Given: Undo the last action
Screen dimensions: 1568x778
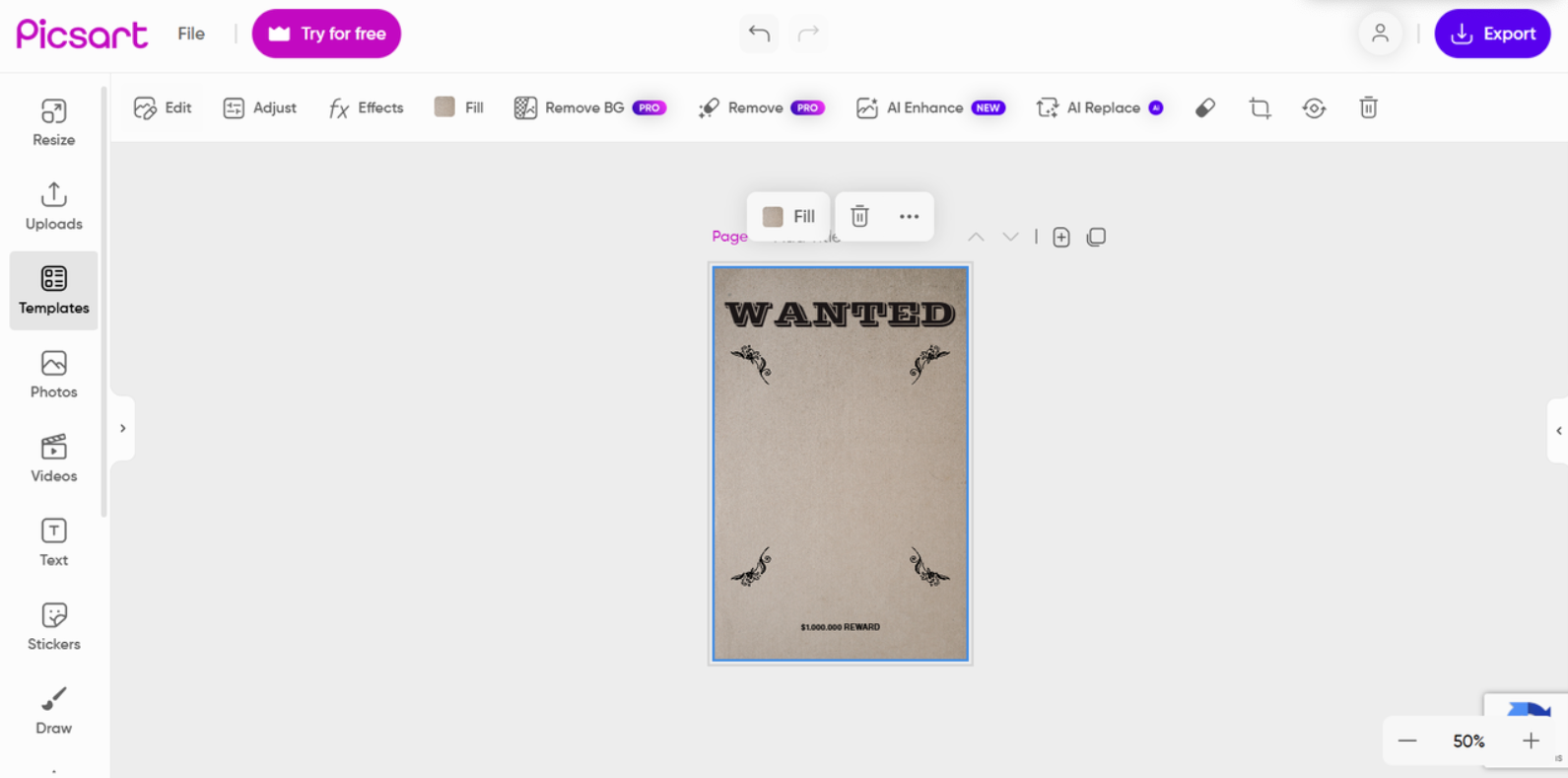Looking at the screenshot, I should pos(759,34).
